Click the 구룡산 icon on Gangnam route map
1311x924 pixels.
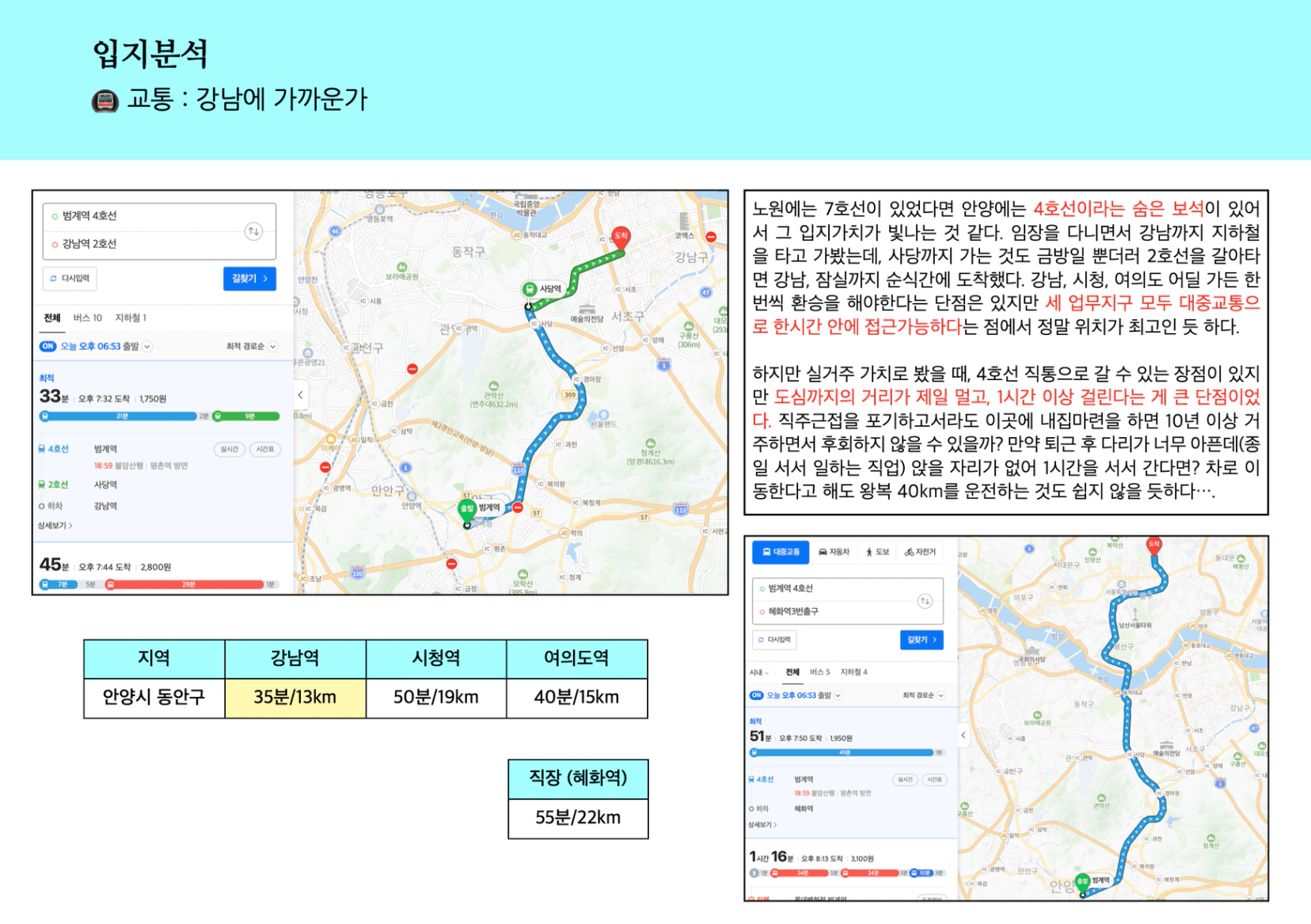tap(689, 326)
